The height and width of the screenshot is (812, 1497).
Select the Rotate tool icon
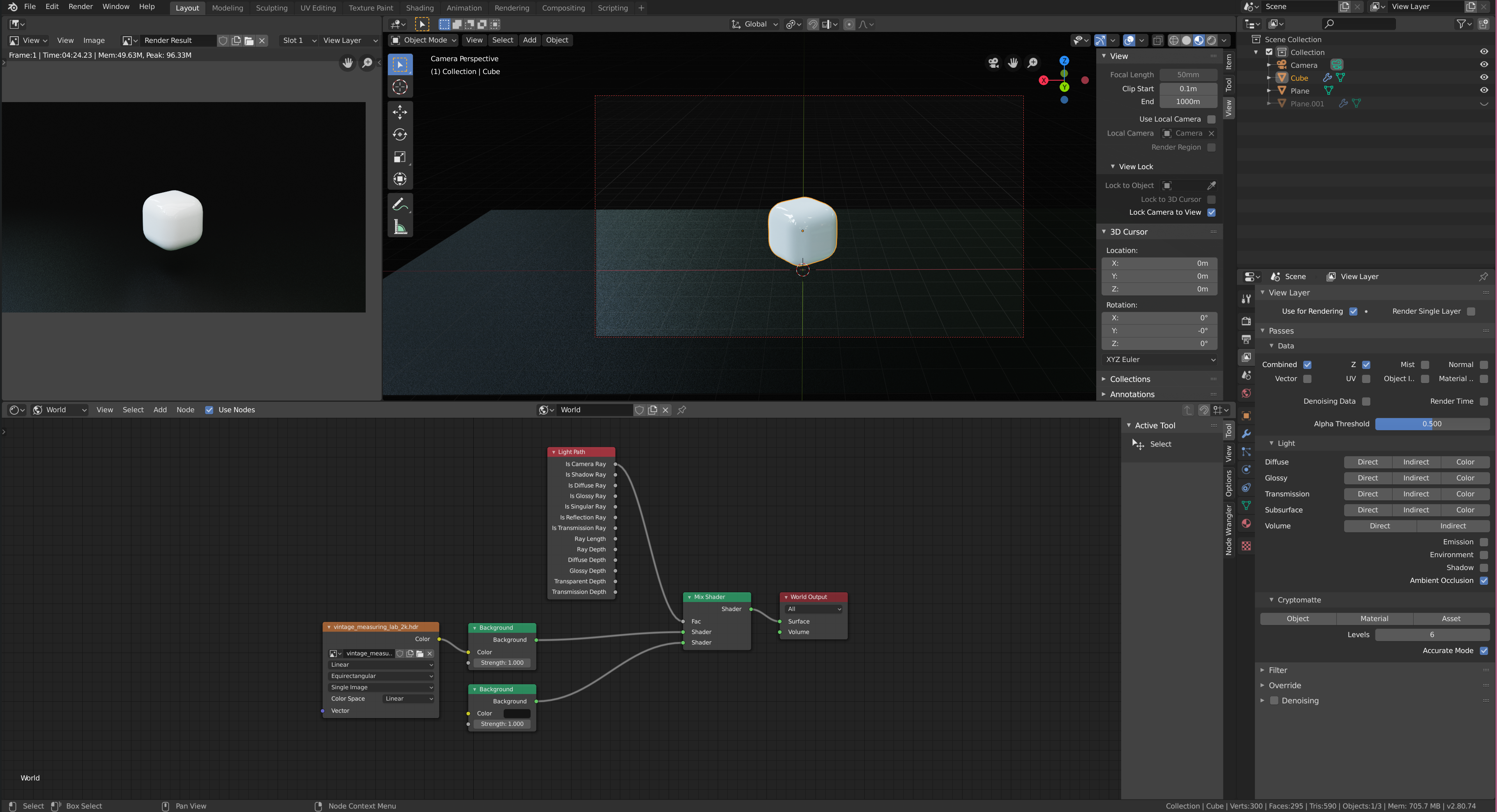400,134
